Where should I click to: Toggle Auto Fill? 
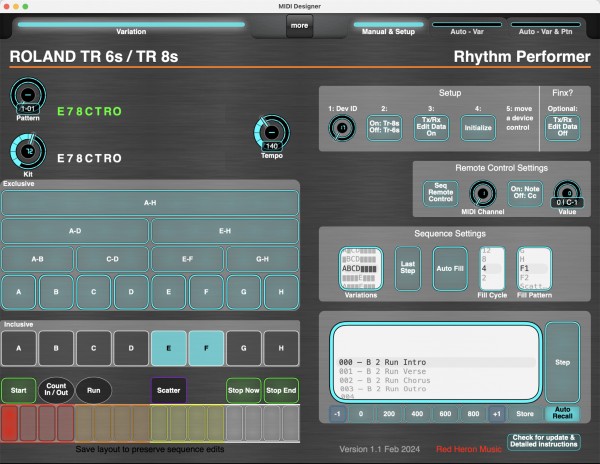click(x=450, y=269)
